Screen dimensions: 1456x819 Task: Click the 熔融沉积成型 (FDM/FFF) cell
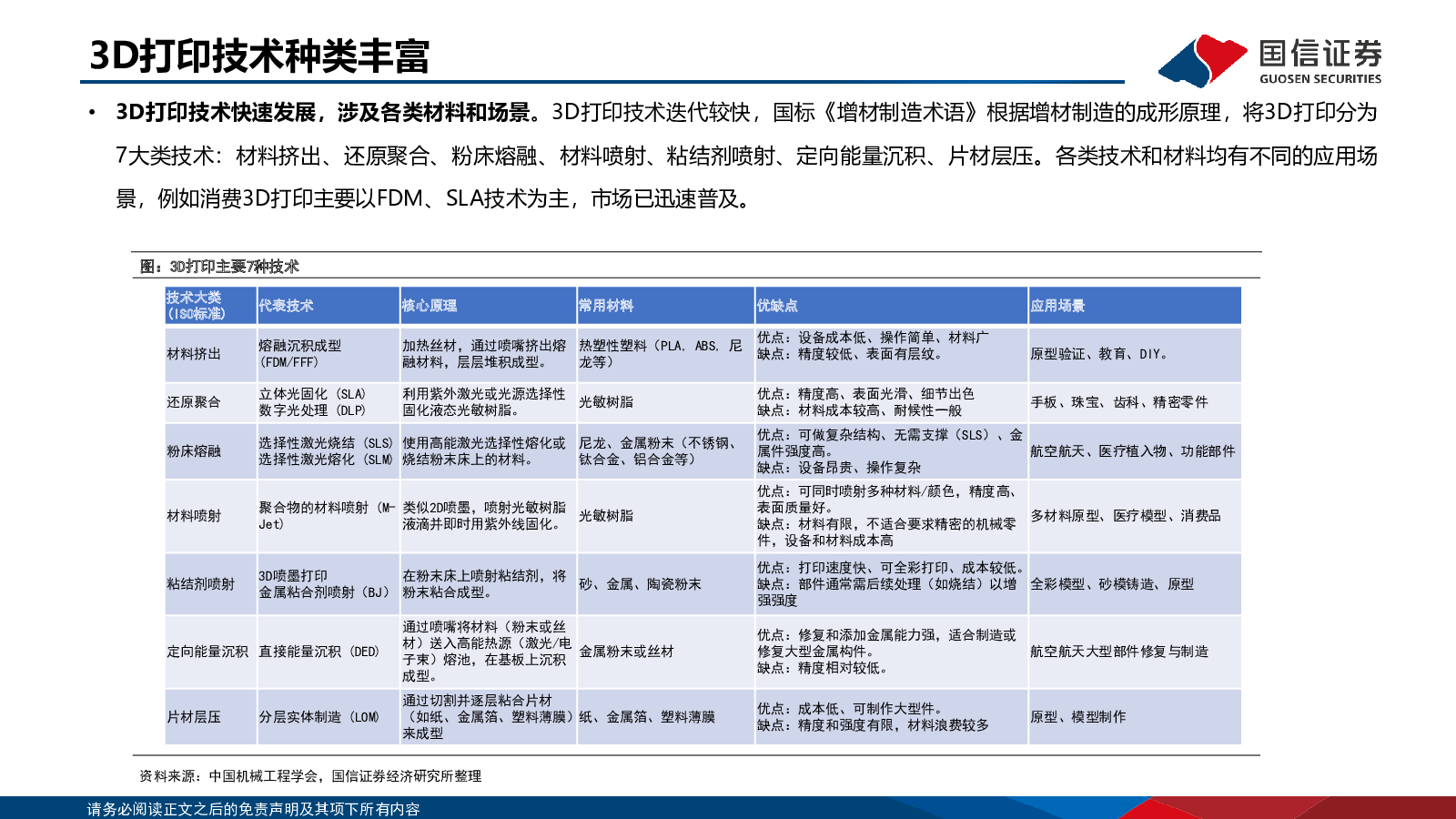coord(300,354)
